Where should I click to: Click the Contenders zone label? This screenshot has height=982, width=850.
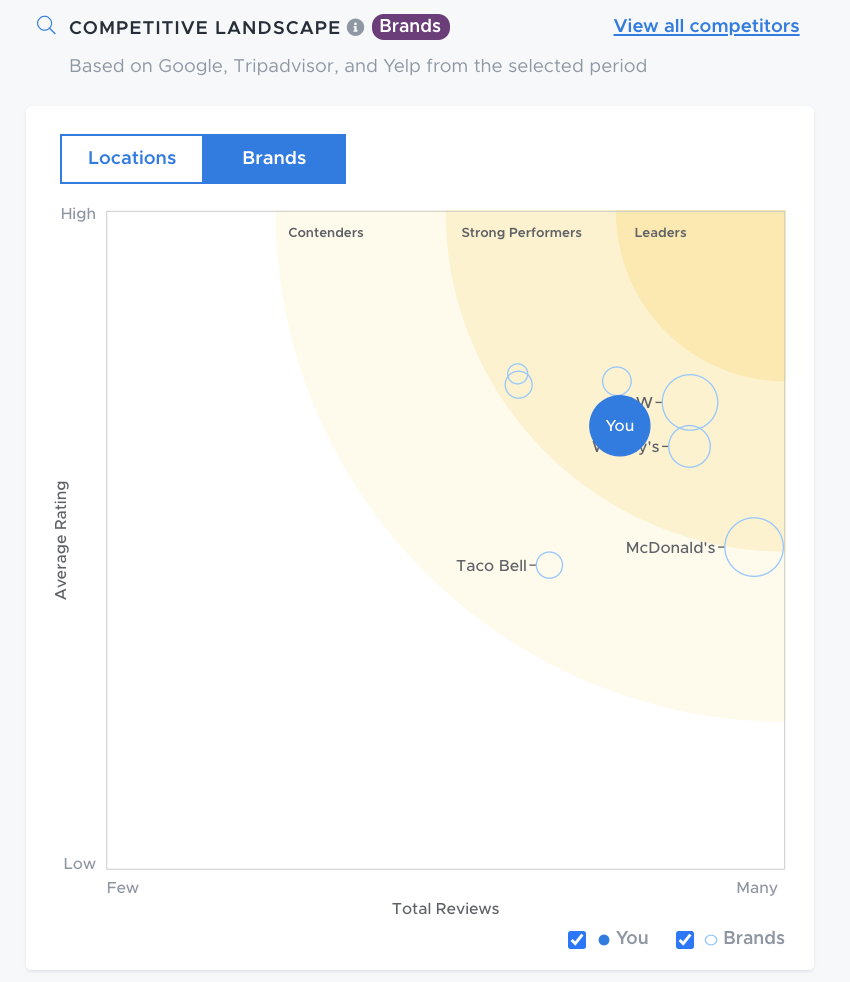tap(326, 233)
